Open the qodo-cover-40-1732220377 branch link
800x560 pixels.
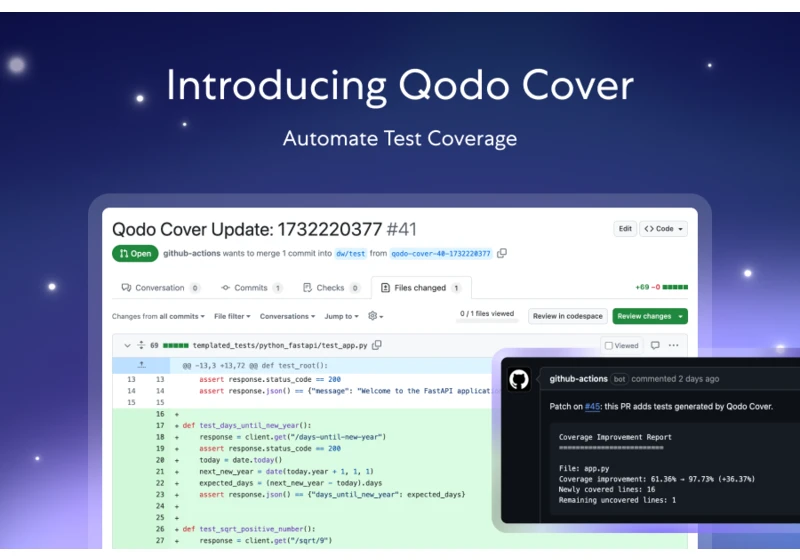pyautogui.click(x=441, y=253)
